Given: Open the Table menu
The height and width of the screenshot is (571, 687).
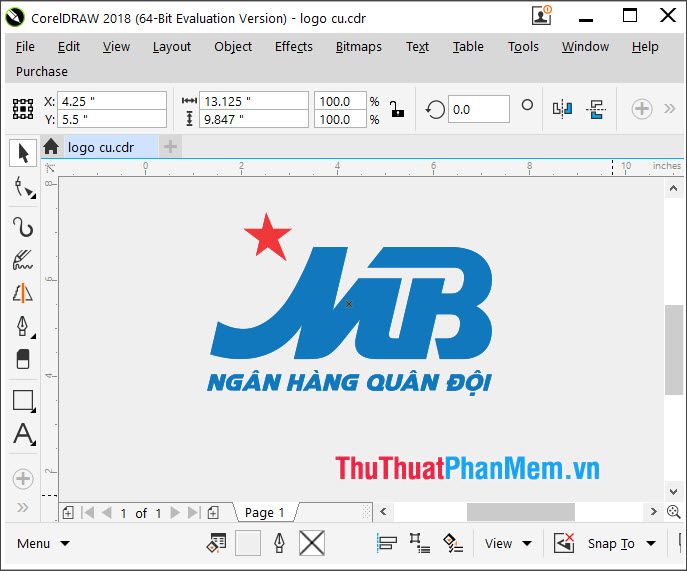Looking at the screenshot, I should (468, 46).
